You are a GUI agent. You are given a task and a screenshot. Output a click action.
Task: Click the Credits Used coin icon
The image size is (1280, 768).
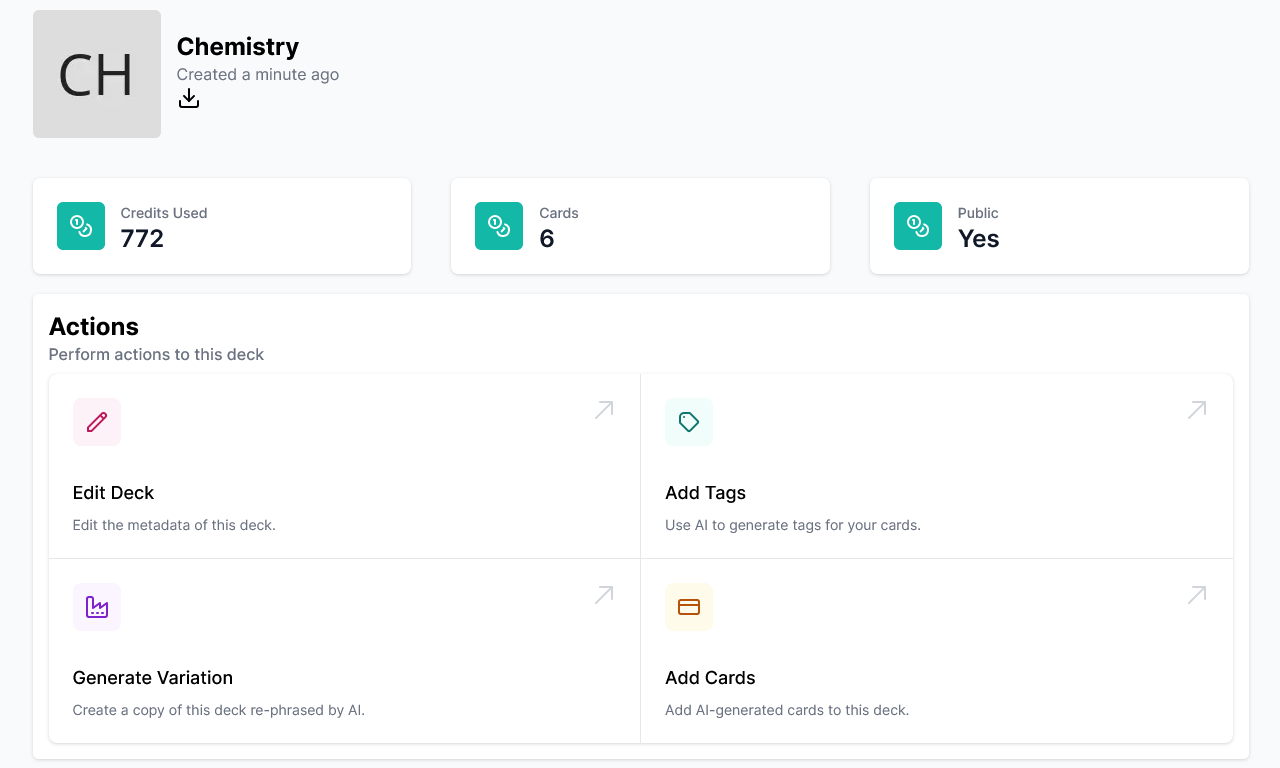click(x=81, y=226)
